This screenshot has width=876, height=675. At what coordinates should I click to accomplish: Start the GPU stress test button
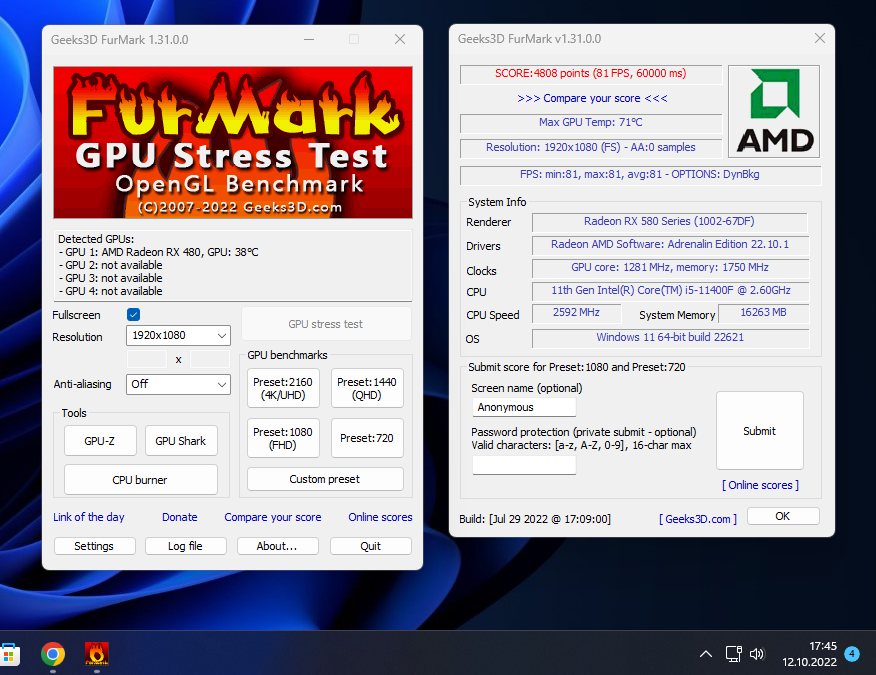tap(326, 324)
